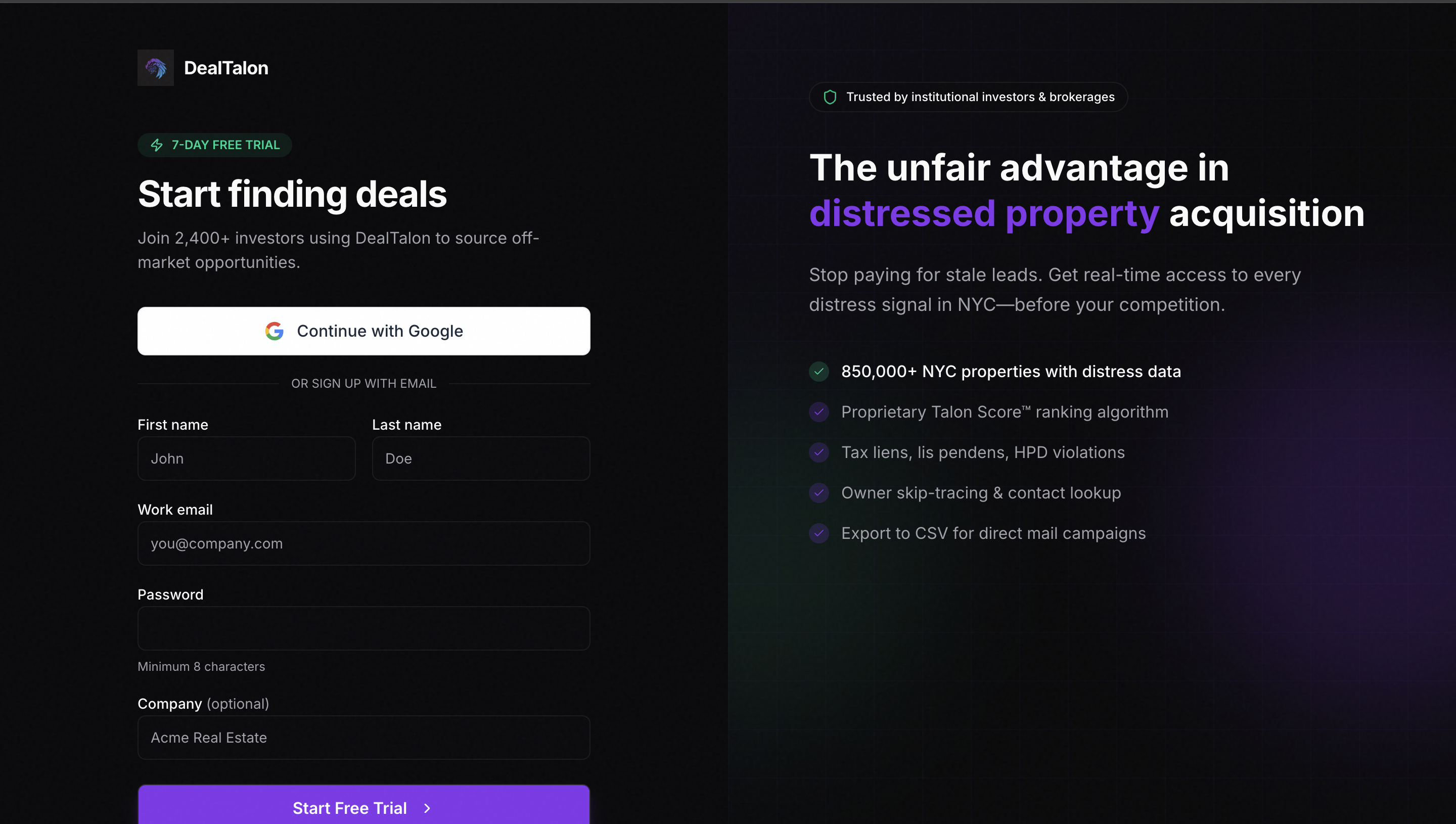Click the arrow chevron on Start Free Trial

tap(427, 808)
